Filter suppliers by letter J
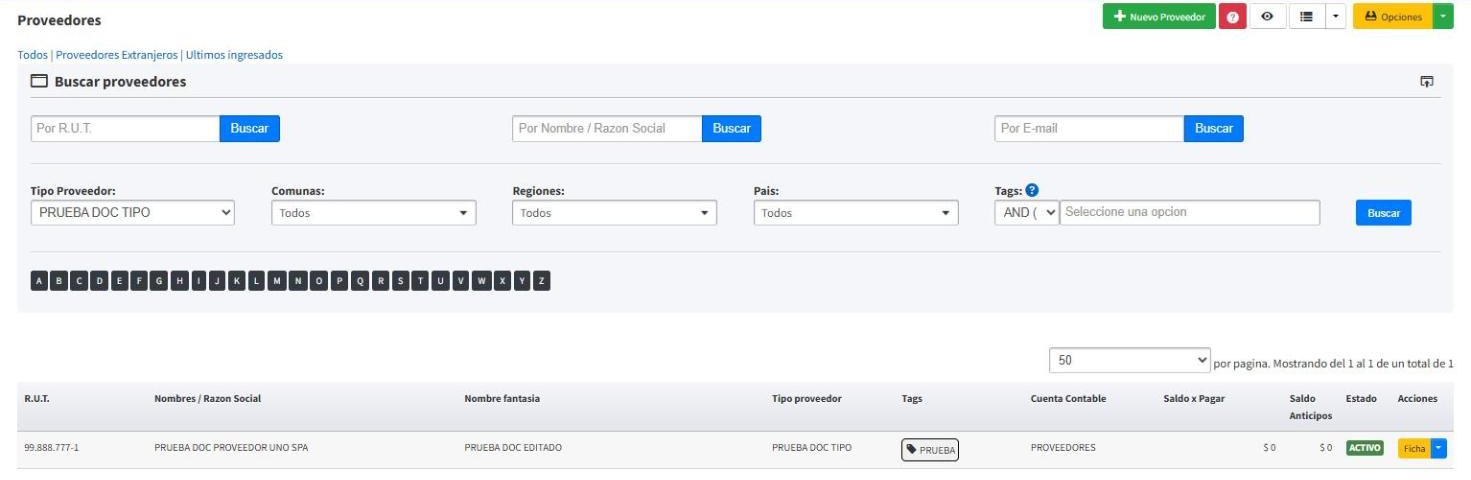Screen dimensions: 1471x480 pos(217,282)
